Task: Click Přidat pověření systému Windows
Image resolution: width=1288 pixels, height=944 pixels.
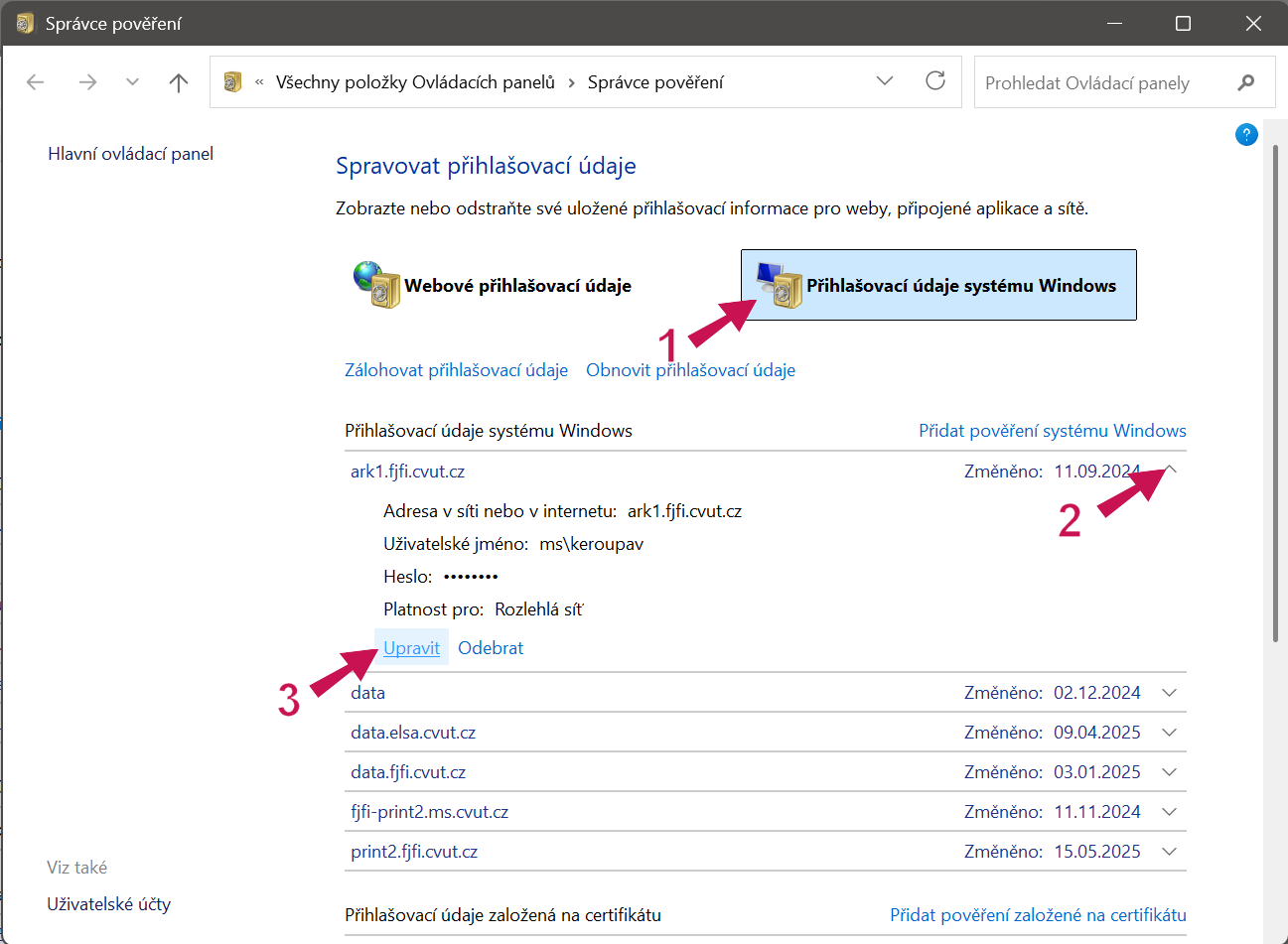Action: (1053, 431)
